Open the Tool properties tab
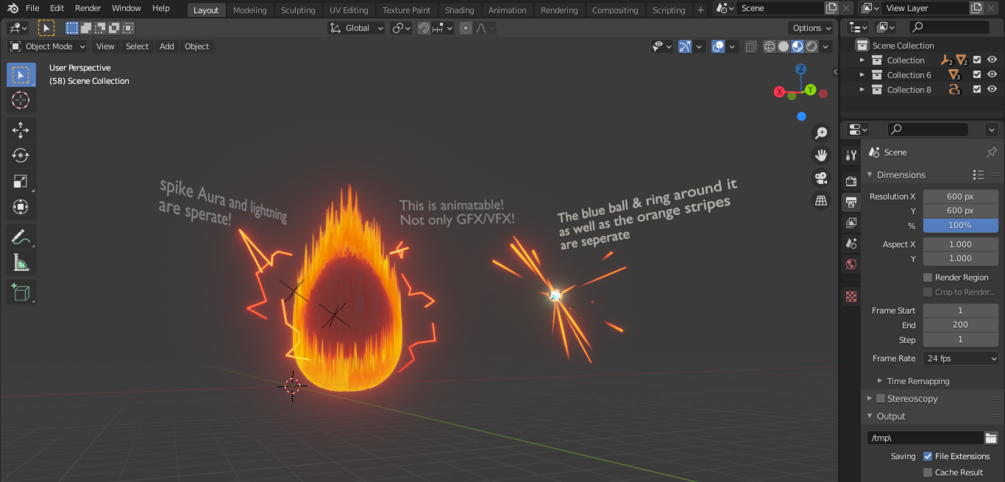 pos(851,155)
